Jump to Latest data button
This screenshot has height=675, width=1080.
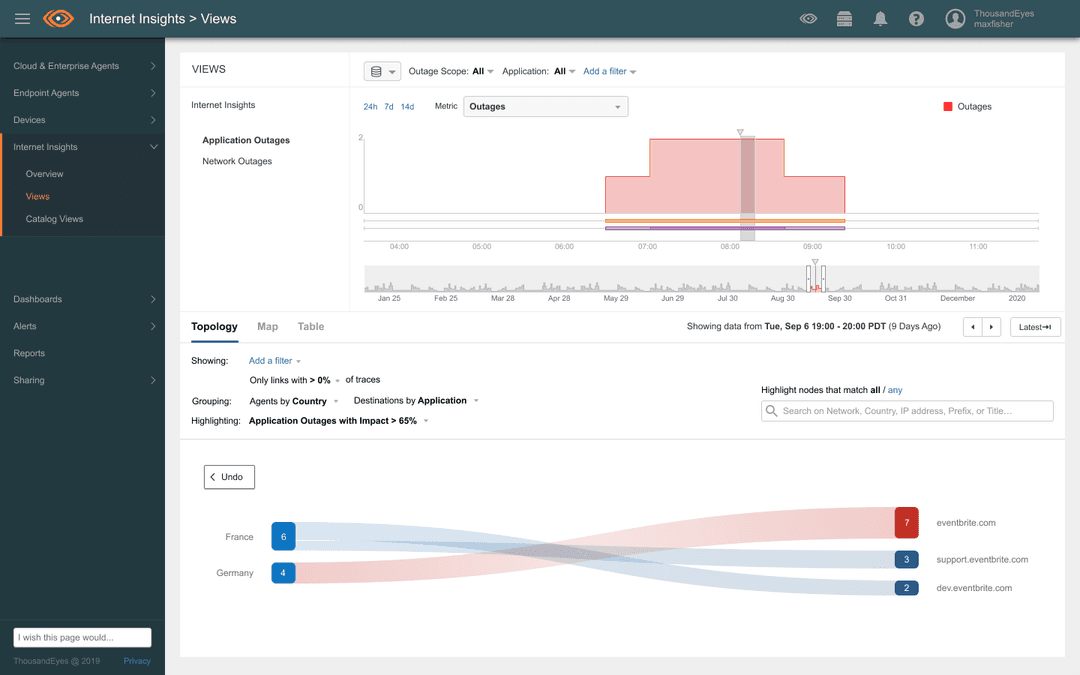[x=1035, y=327]
